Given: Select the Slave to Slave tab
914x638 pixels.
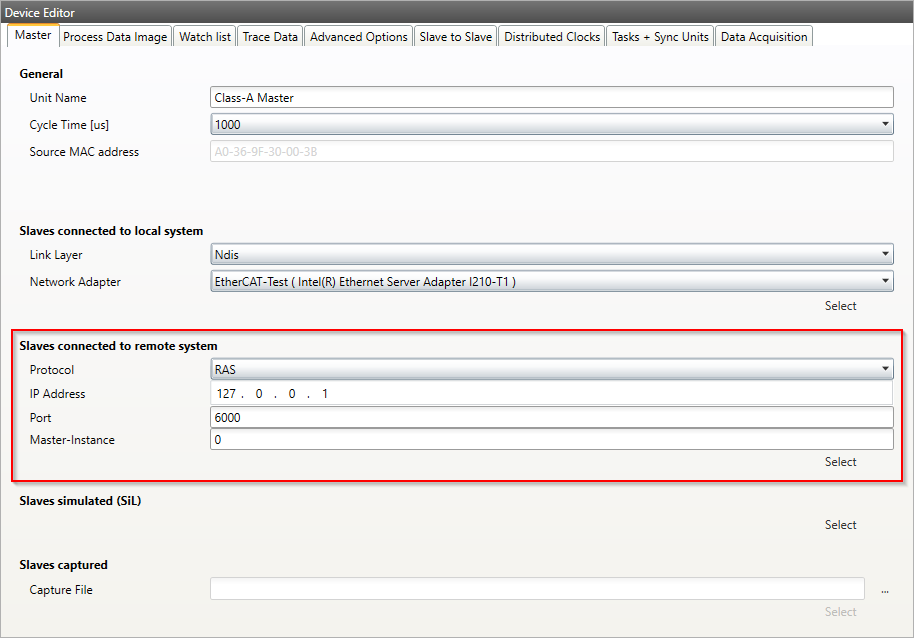Looking at the screenshot, I should coord(455,37).
